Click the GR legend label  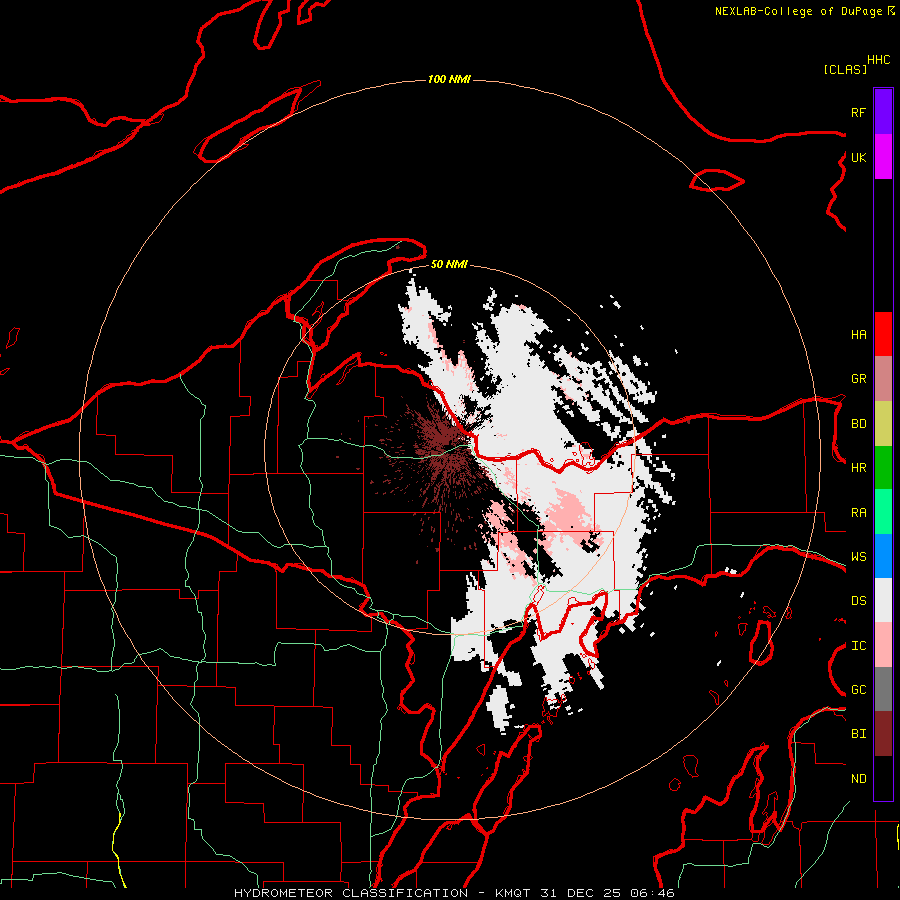[x=858, y=379]
